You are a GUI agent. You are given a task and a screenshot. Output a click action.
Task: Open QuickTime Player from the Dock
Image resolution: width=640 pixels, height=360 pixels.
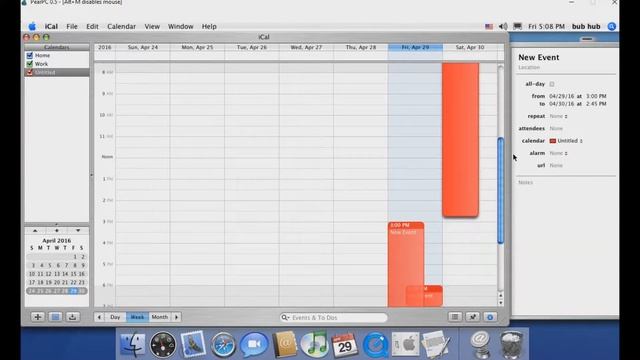(x=375, y=345)
